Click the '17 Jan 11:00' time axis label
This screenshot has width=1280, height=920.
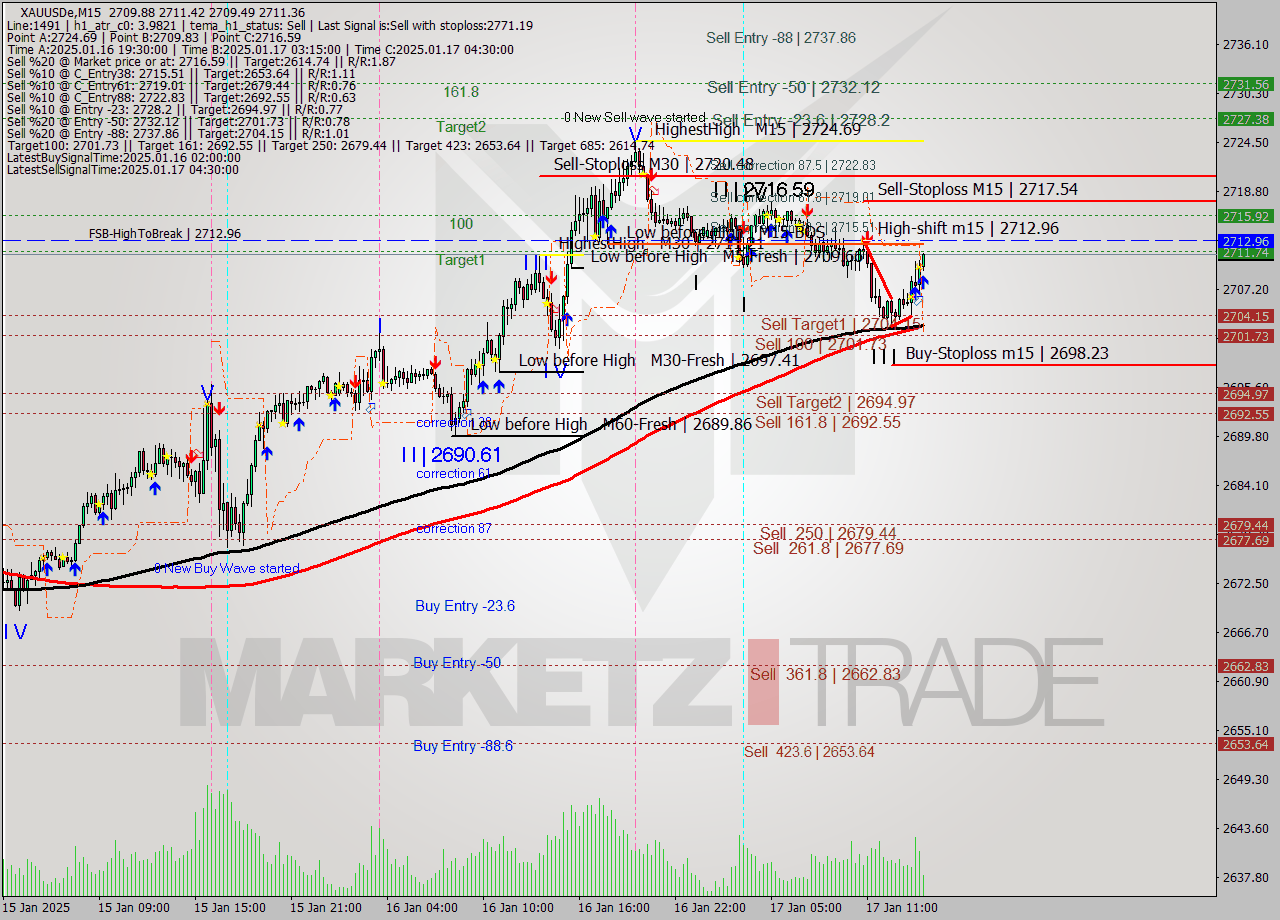901,908
